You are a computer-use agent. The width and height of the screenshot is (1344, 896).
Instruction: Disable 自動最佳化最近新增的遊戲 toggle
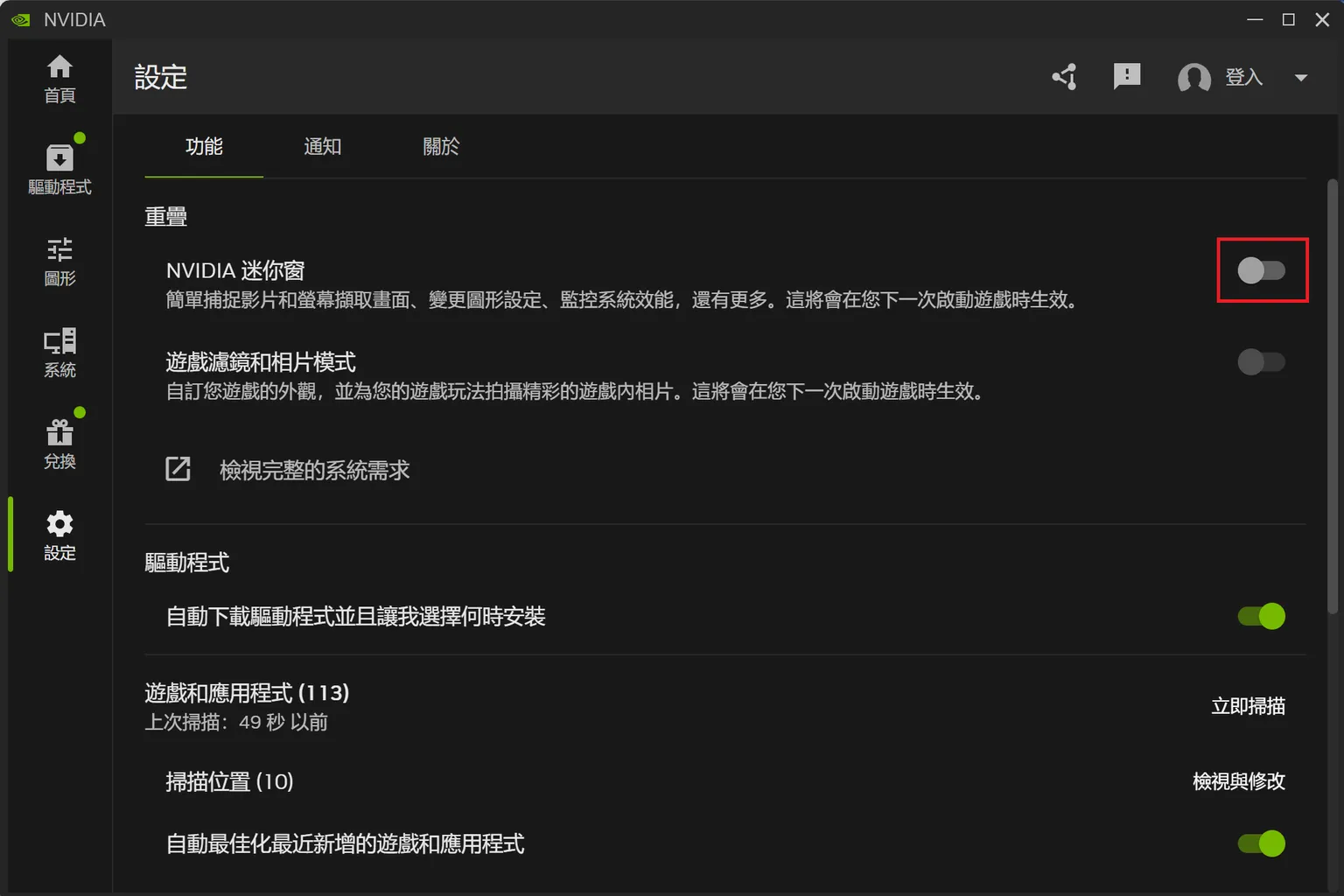pos(1261,843)
